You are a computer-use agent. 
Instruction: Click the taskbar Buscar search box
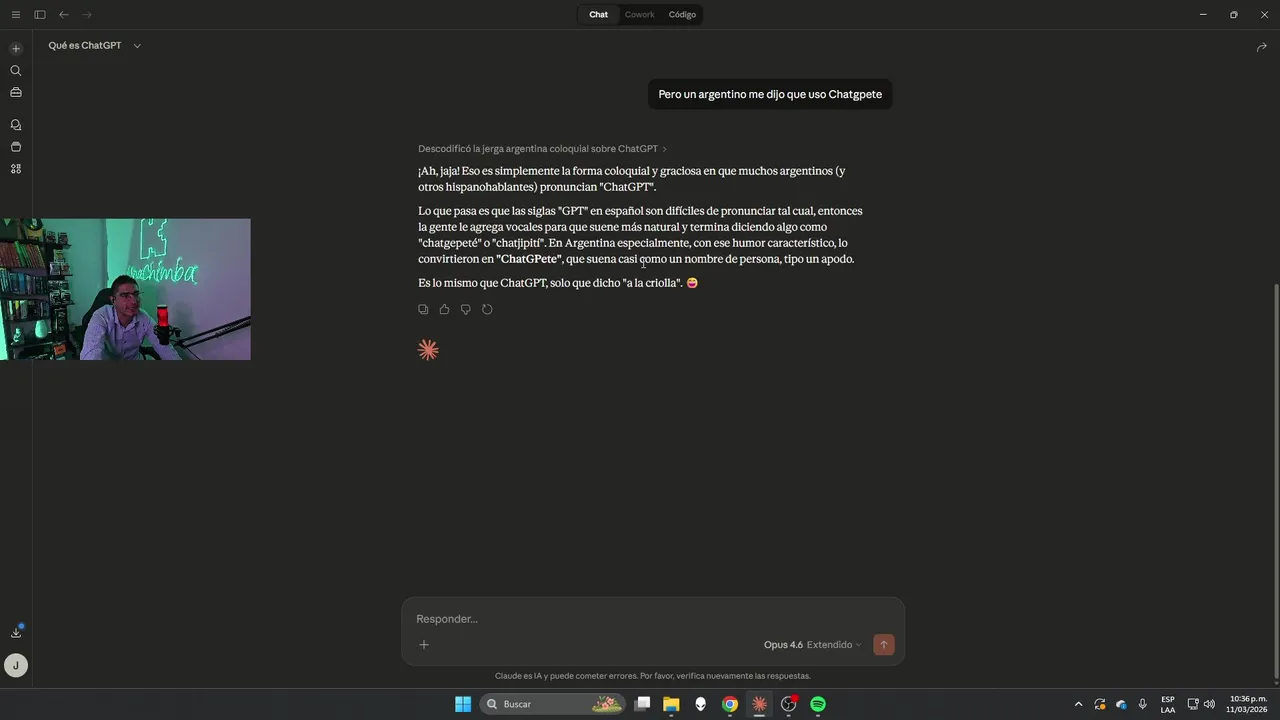coord(553,704)
